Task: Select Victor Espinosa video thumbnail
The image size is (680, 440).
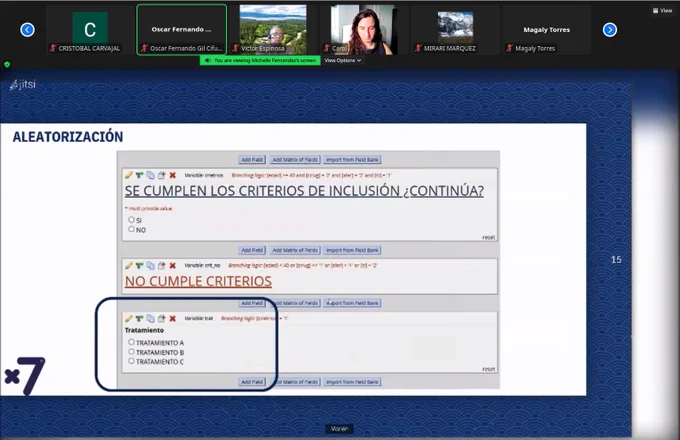Action: (x=273, y=29)
